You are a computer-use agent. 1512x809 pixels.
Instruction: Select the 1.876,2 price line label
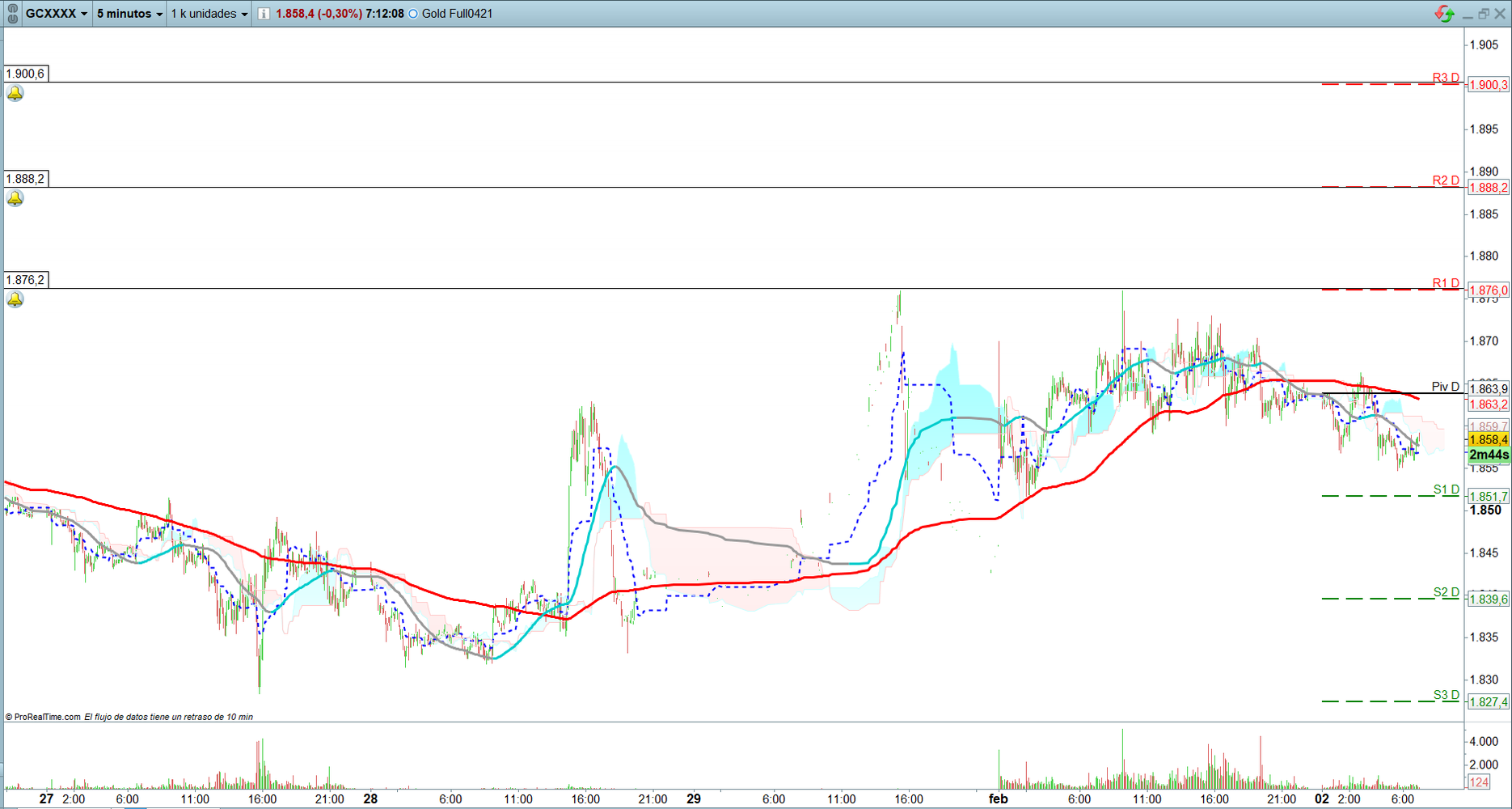click(x=26, y=280)
